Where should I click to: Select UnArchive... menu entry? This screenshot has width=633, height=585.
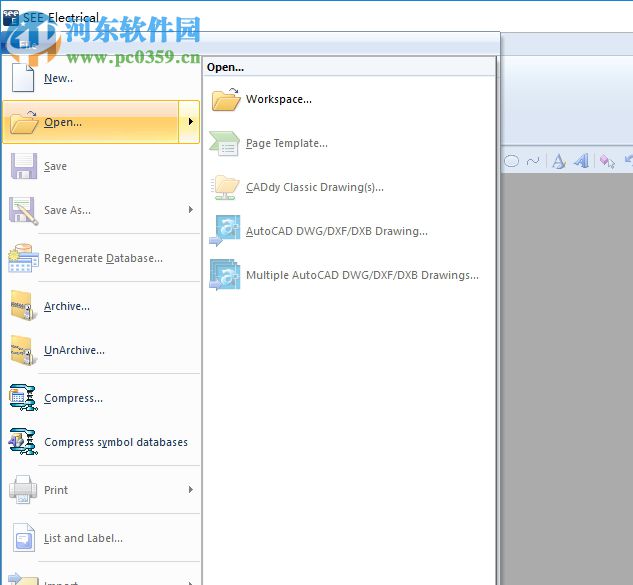pos(74,350)
